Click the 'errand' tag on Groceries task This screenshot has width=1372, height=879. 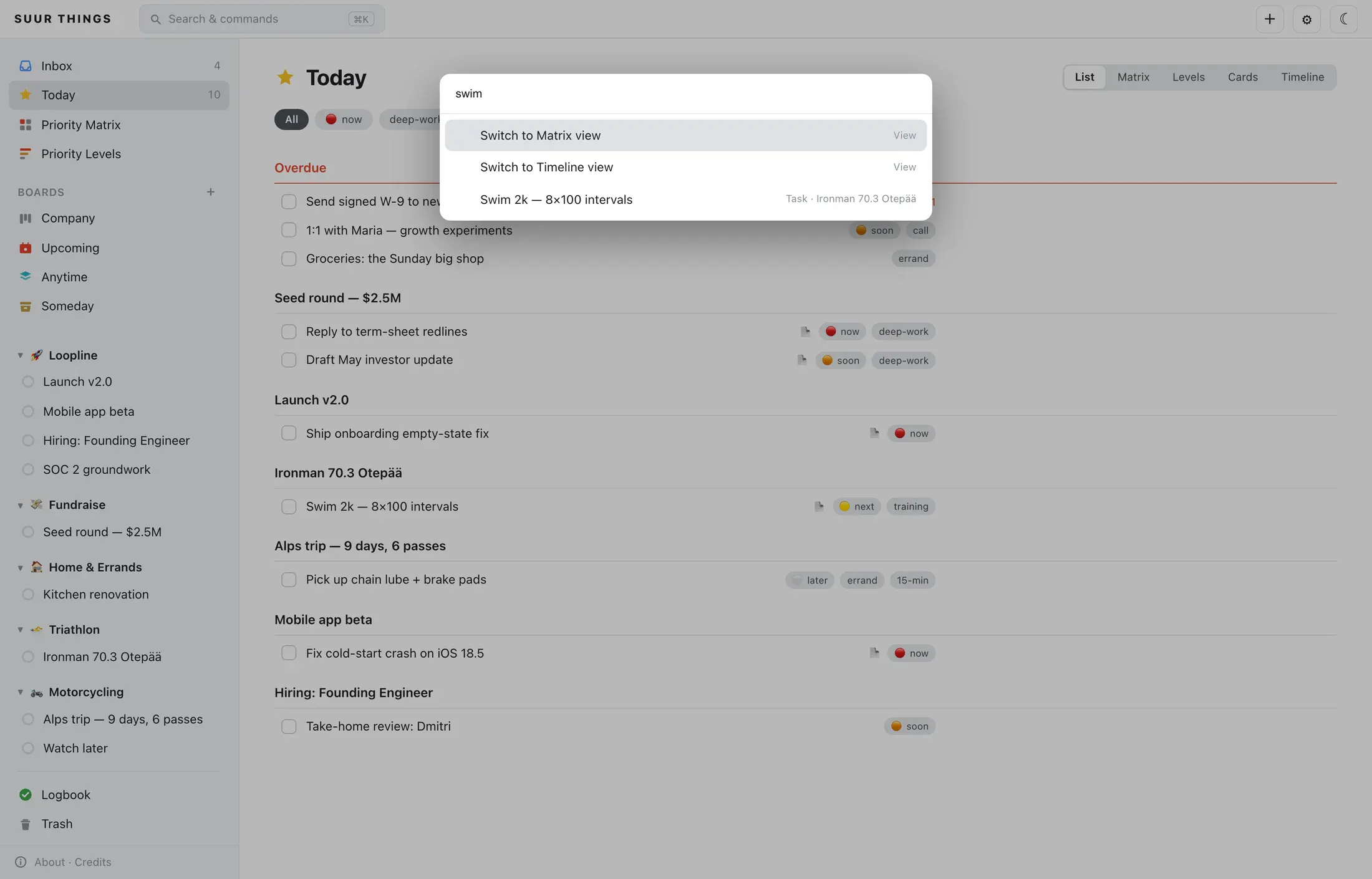click(913, 259)
